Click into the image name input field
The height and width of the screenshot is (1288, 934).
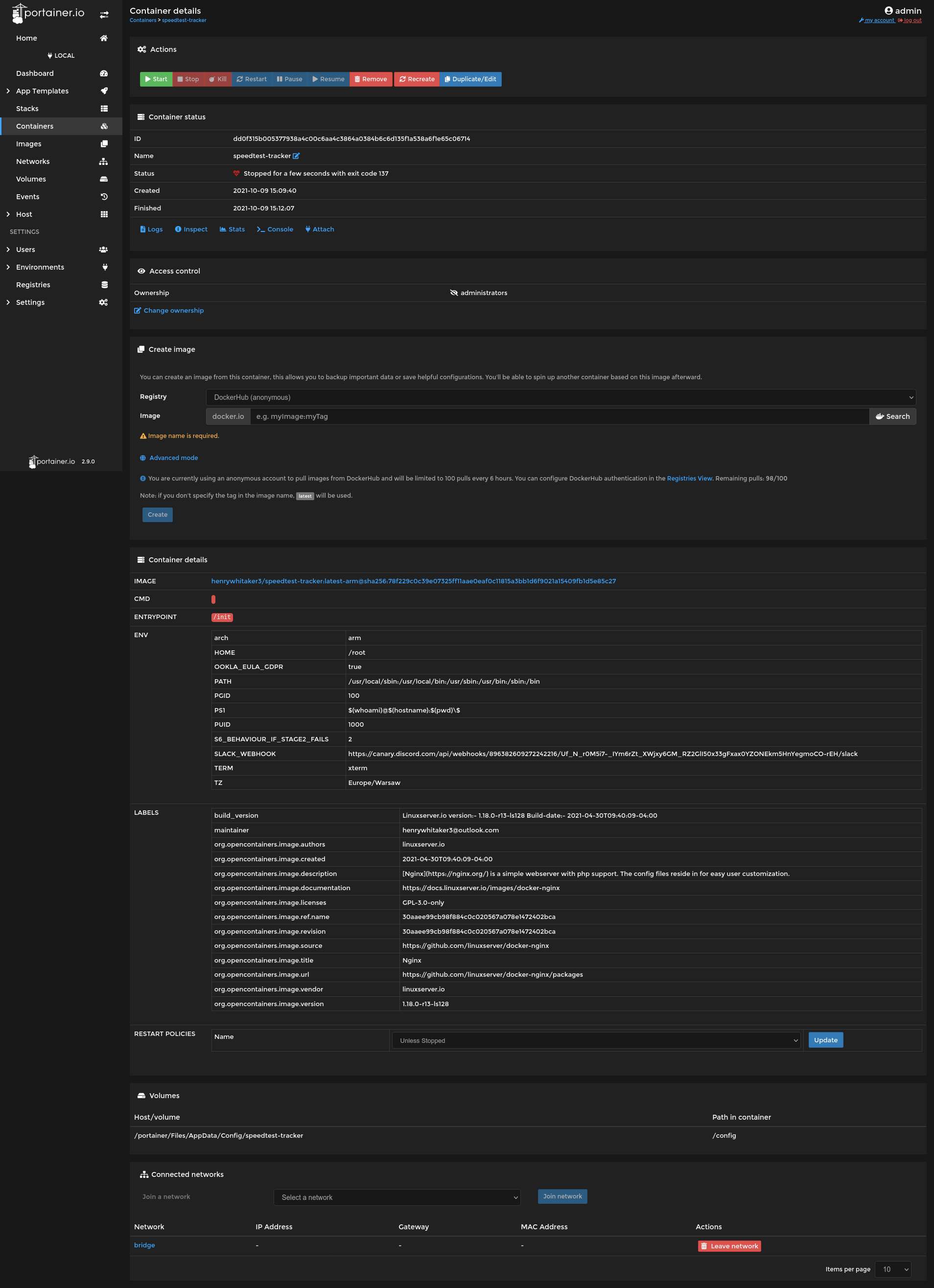point(560,416)
